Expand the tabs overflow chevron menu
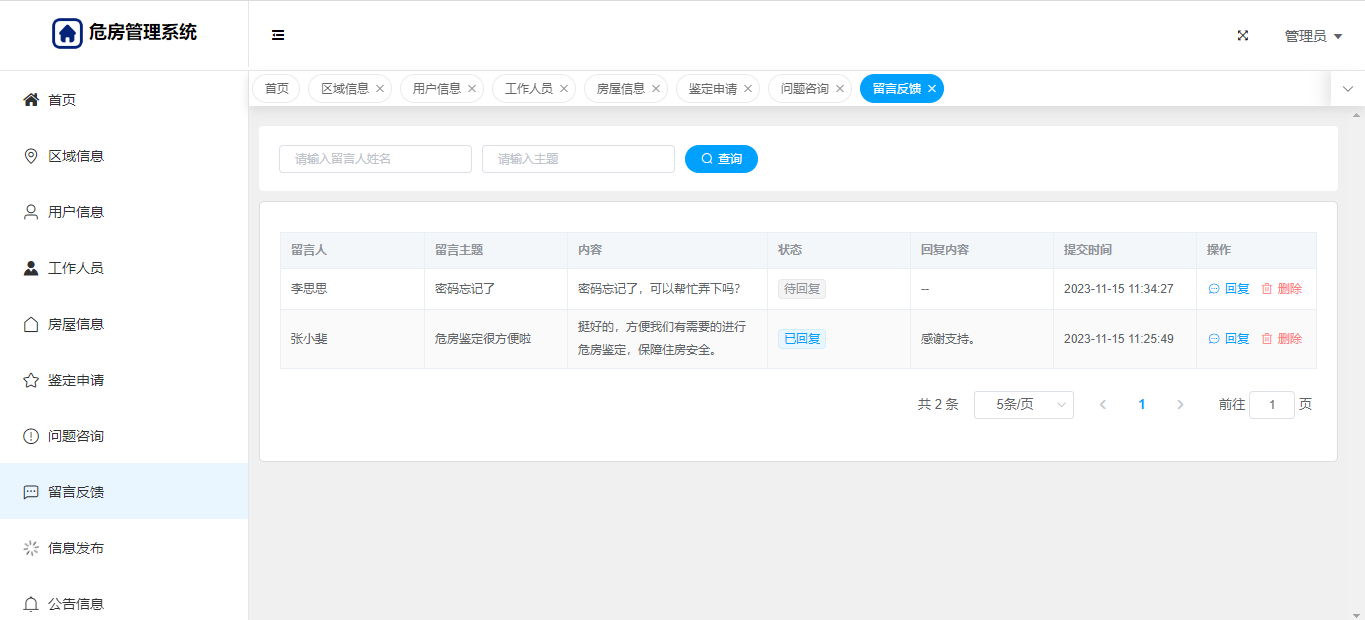 [x=1347, y=89]
